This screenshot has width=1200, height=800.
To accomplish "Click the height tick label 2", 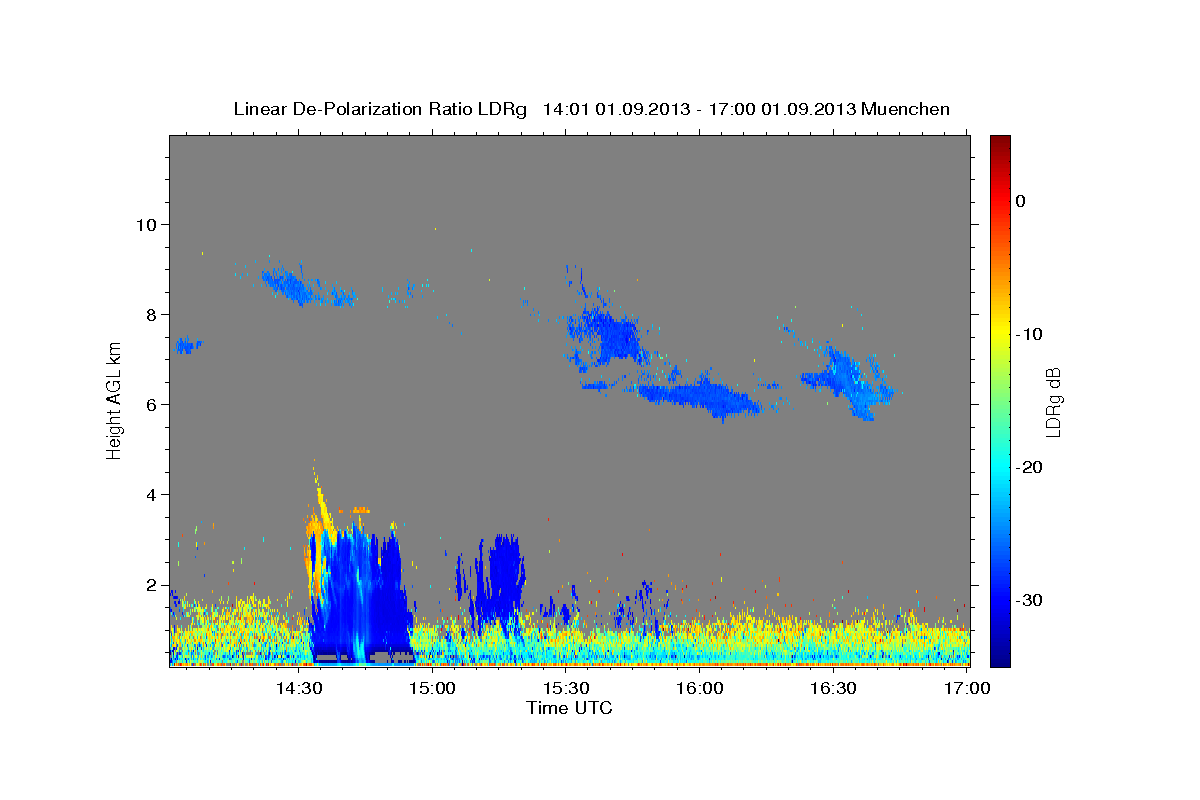I will click(x=152, y=585).
